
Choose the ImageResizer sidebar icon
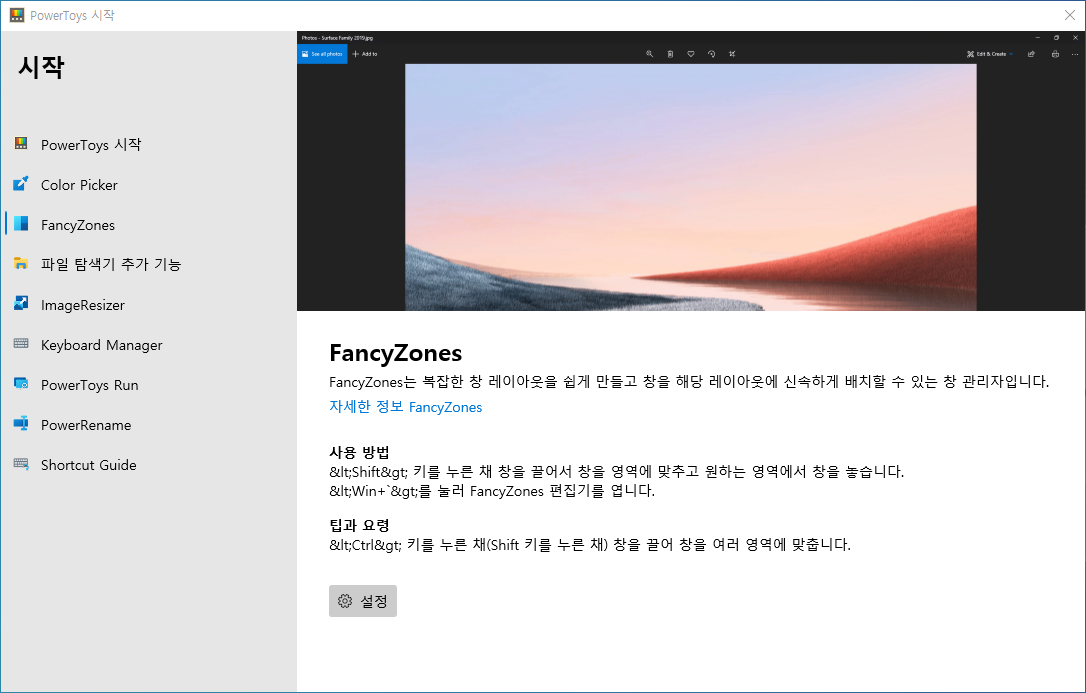[21, 303]
